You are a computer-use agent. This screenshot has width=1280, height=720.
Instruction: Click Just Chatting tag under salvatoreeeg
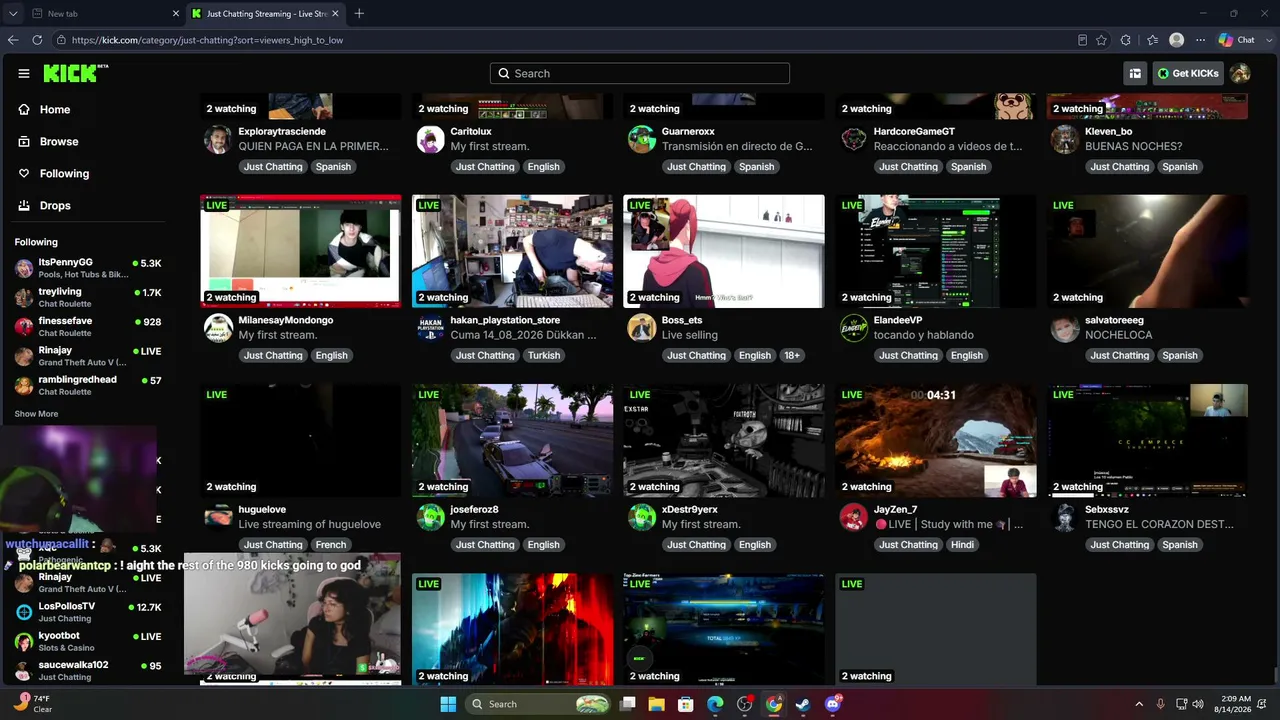[x=1119, y=356]
